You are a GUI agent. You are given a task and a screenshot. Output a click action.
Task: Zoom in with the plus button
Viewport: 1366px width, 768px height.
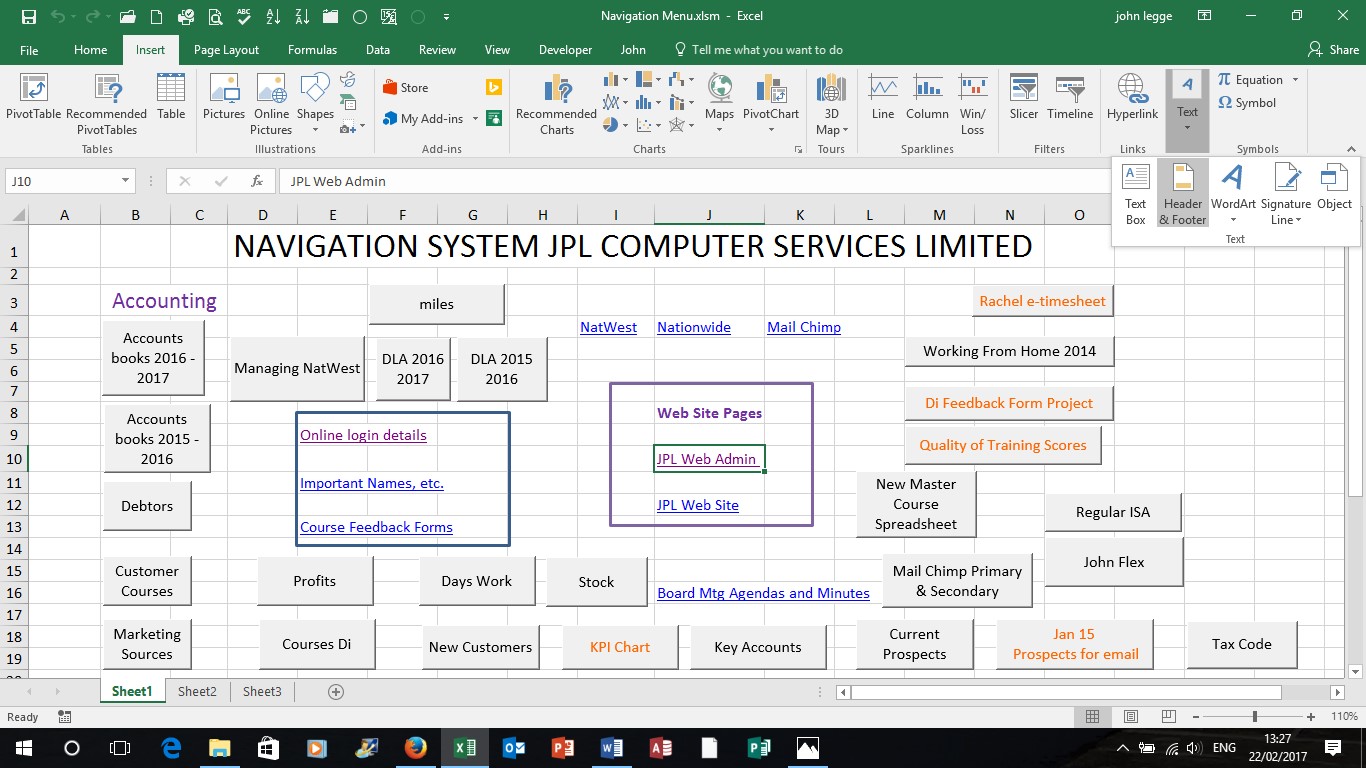[x=1311, y=717]
